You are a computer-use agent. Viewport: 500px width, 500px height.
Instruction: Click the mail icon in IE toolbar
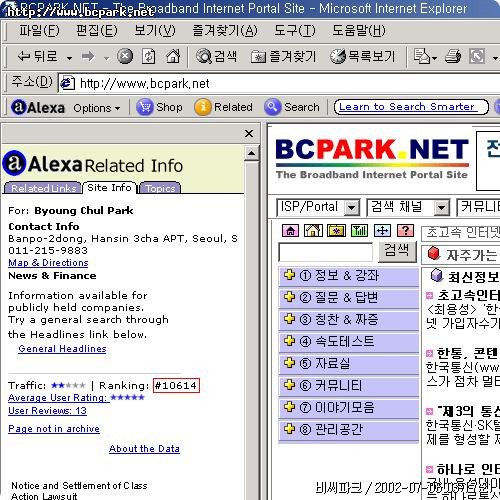click(x=422, y=56)
